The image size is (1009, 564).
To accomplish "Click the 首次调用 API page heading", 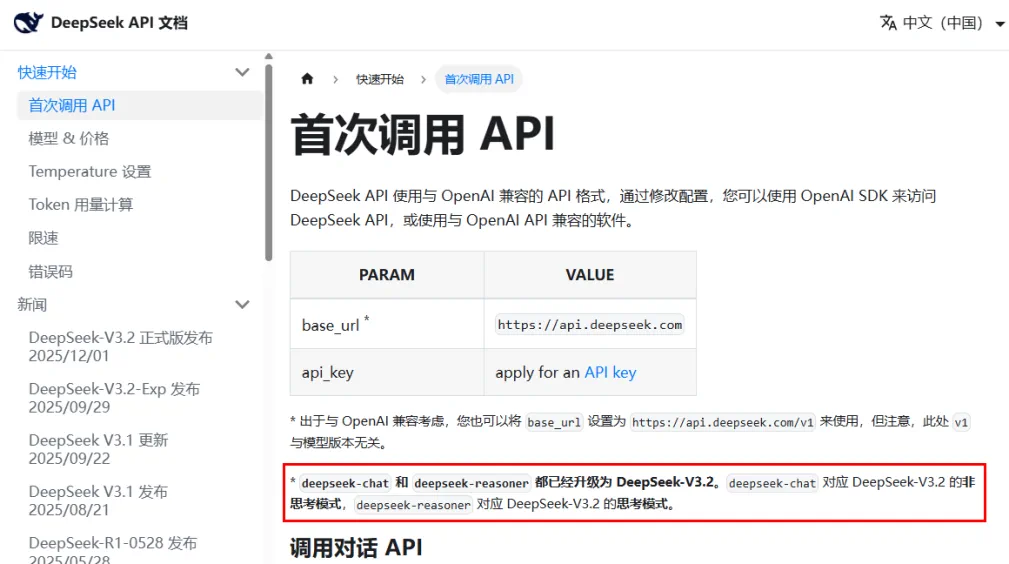I will coord(422,135).
